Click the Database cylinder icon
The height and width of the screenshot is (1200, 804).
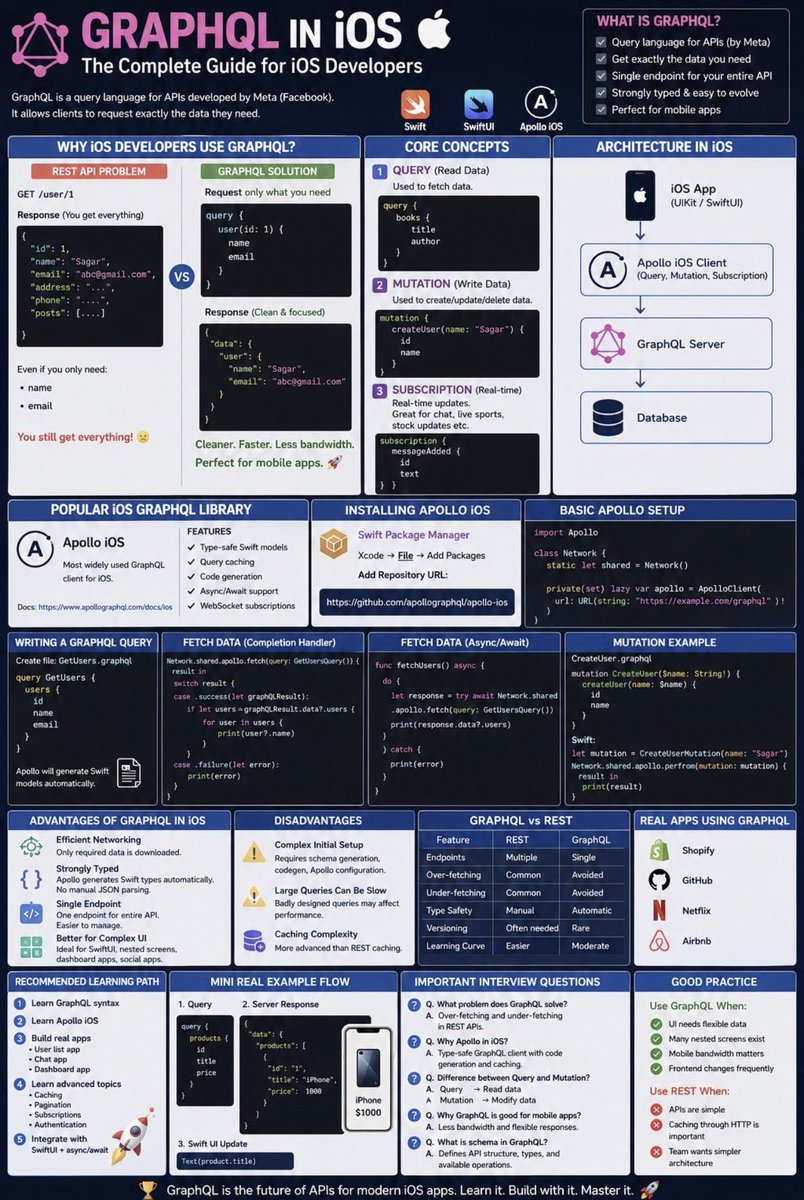[608, 418]
